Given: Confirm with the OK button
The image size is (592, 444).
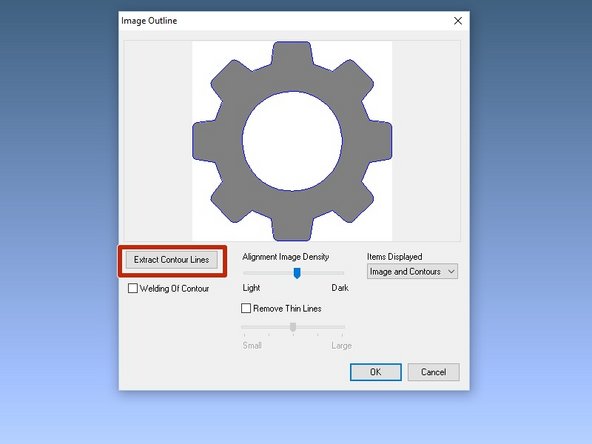Looking at the screenshot, I should (376, 372).
